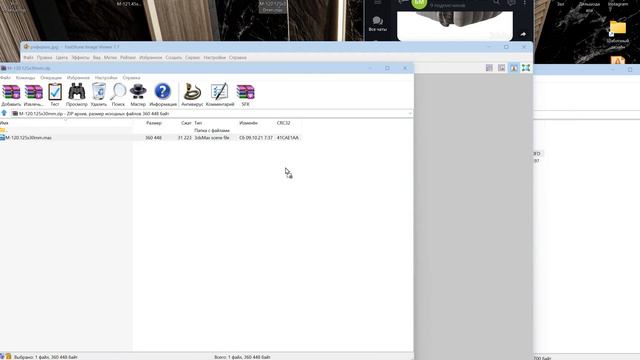Sort file list by Изменён column

click(x=249, y=123)
